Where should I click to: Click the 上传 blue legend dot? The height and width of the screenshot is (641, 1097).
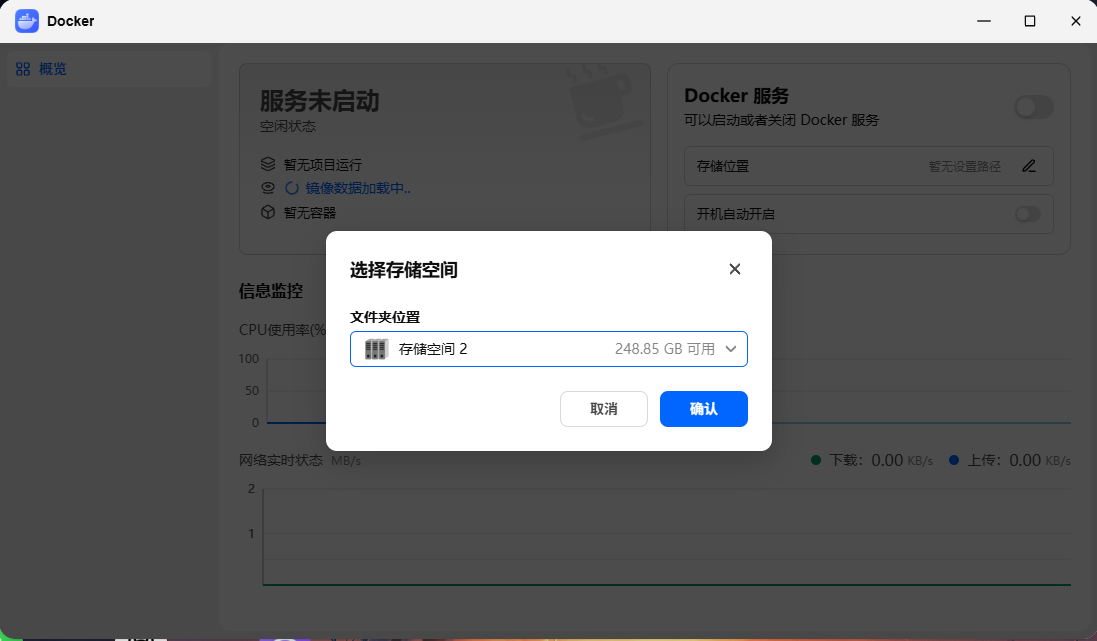(x=954, y=460)
